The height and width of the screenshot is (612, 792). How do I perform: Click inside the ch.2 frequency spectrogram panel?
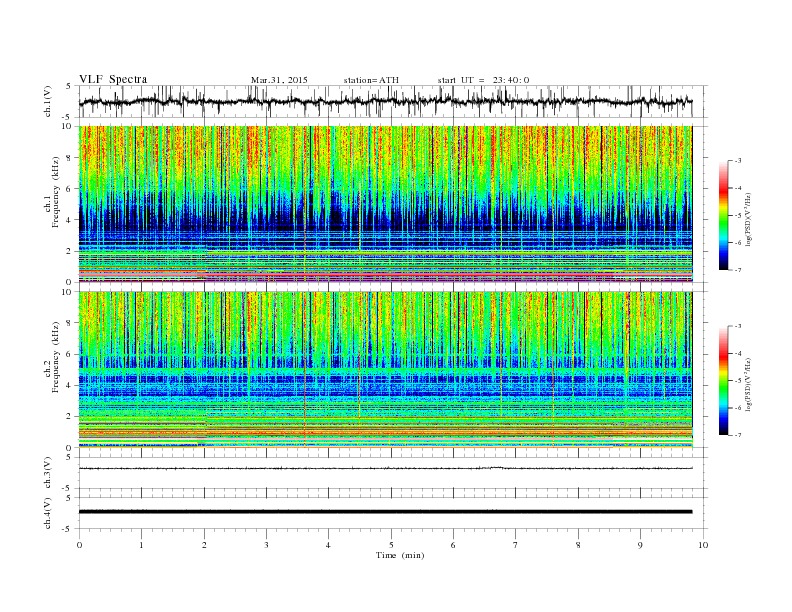[385, 369]
